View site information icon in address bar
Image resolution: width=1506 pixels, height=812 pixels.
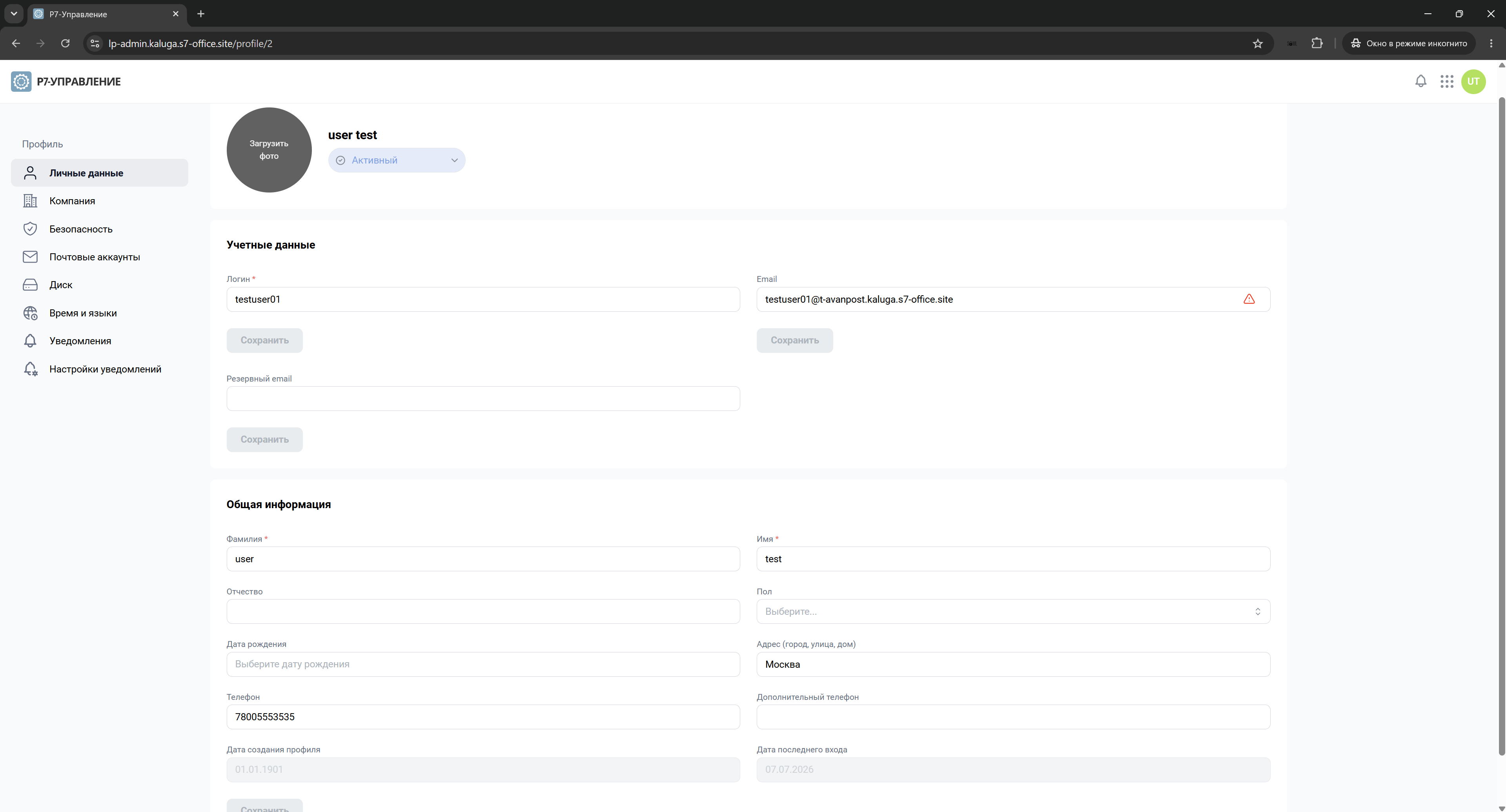click(x=95, y=43)
